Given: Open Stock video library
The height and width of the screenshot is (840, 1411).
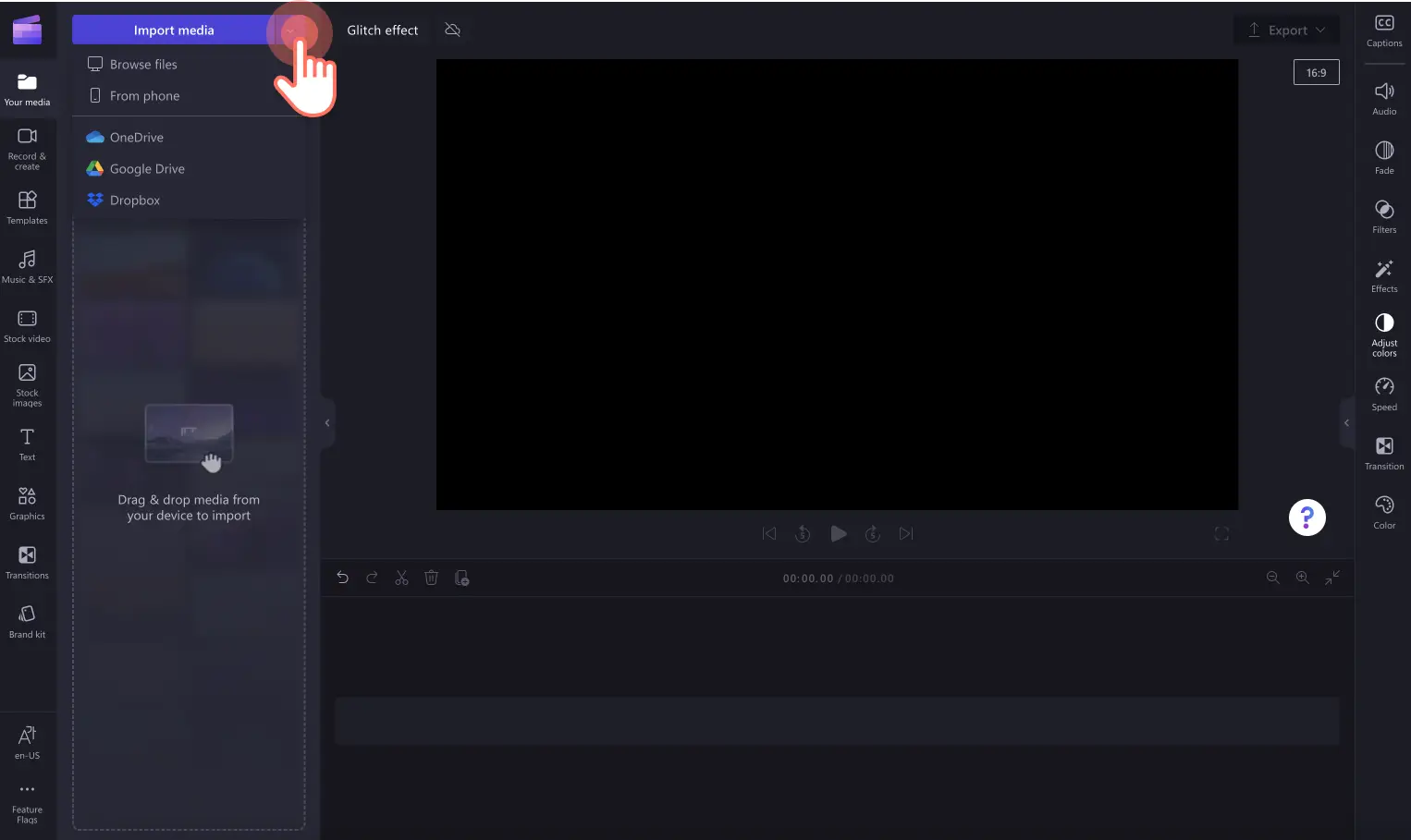Looking at the screenshot, I should (27, 326).
